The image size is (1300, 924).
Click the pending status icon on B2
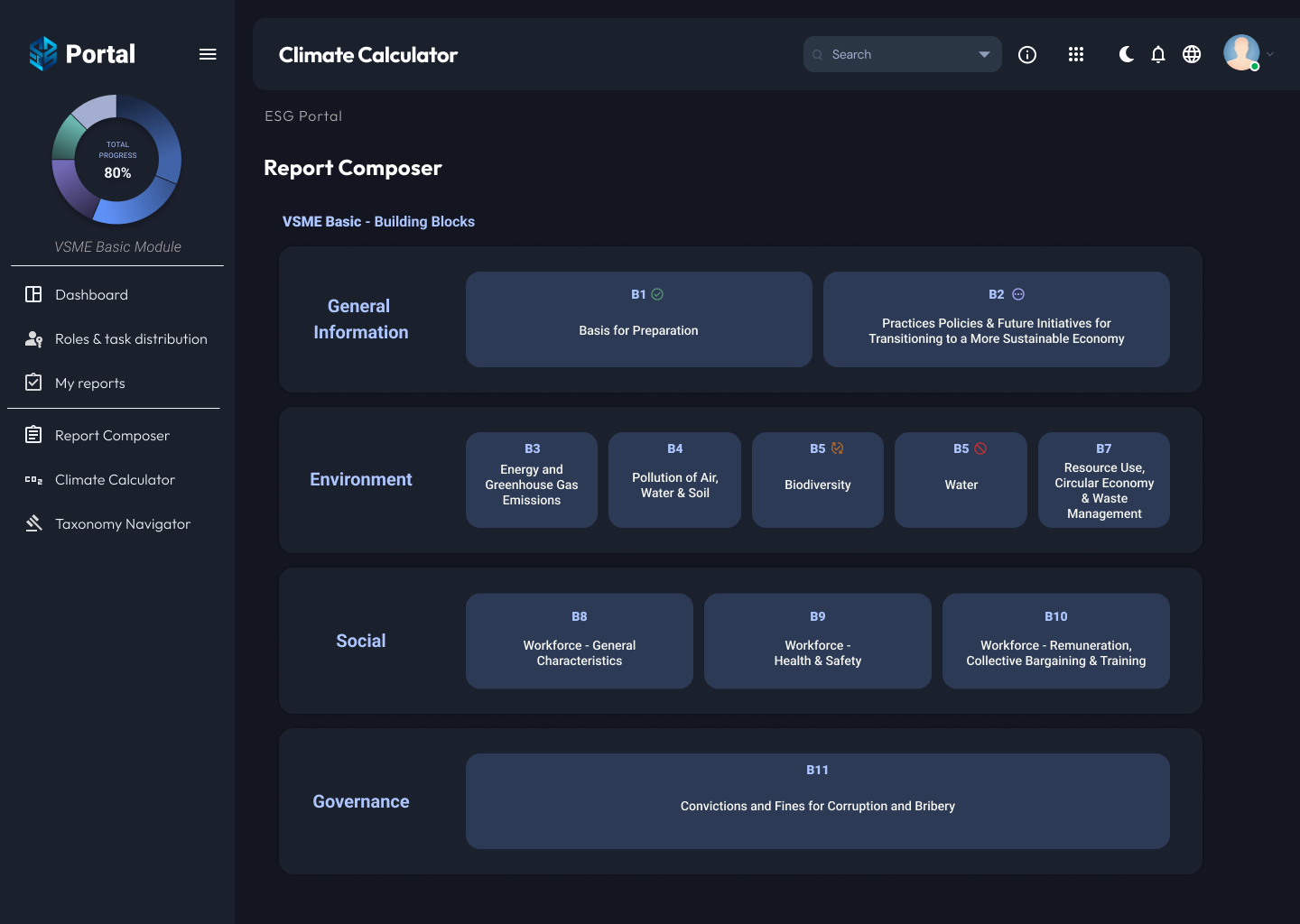(x=1018, y=294)
